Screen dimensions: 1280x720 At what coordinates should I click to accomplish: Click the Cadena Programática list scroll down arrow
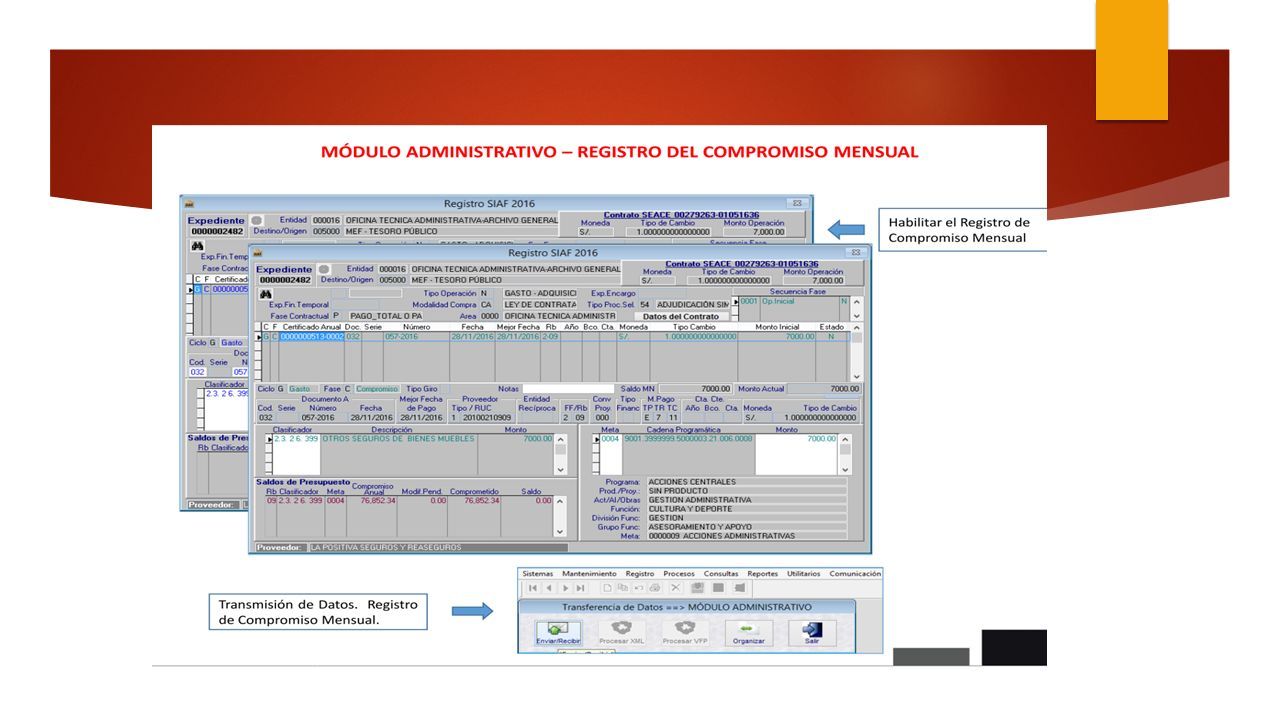845,470
